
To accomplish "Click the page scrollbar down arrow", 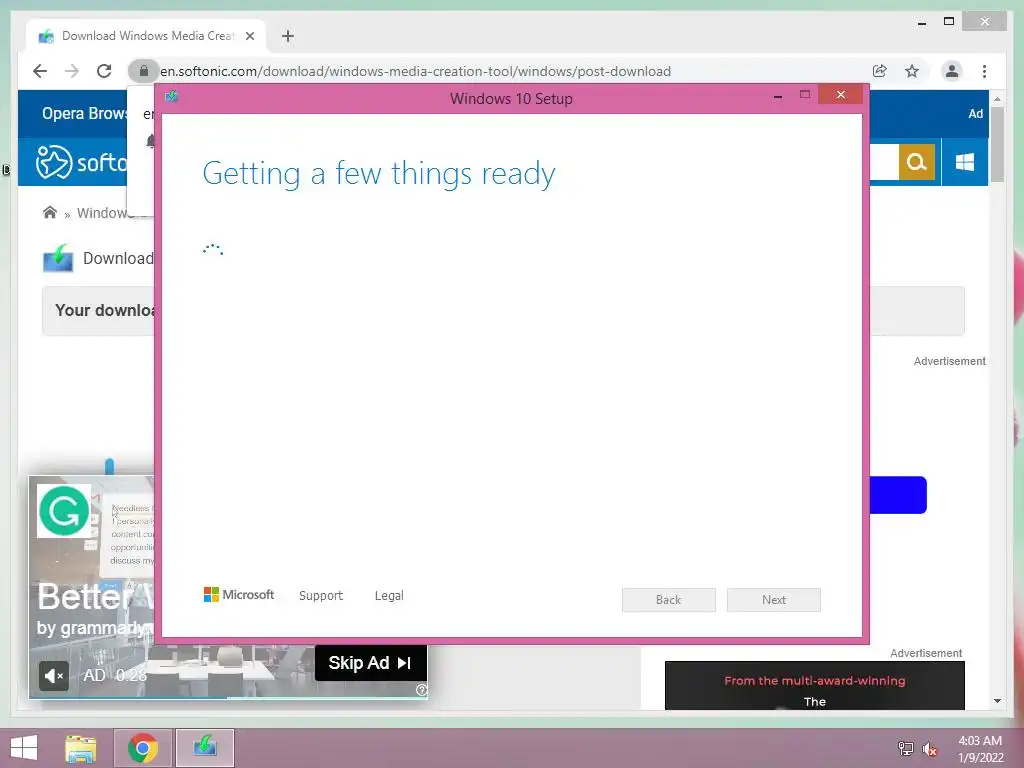I will tap(997, 701).
